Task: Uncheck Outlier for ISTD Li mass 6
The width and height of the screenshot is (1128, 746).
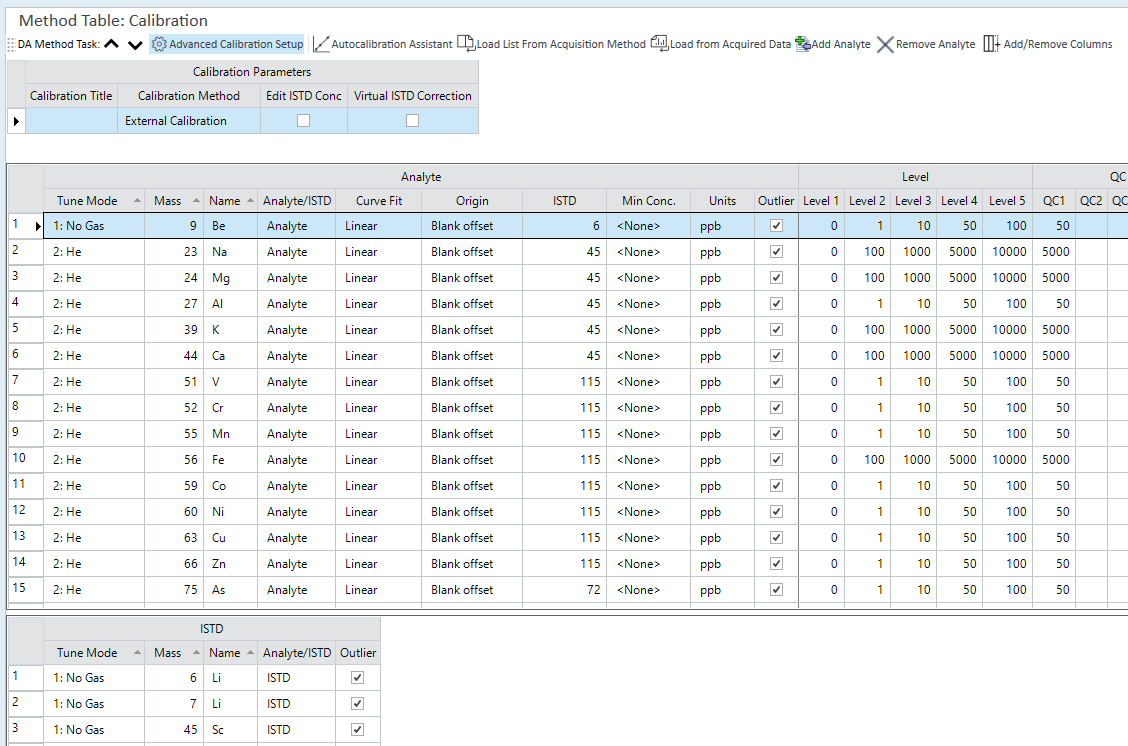Action: tap(358, 678)
